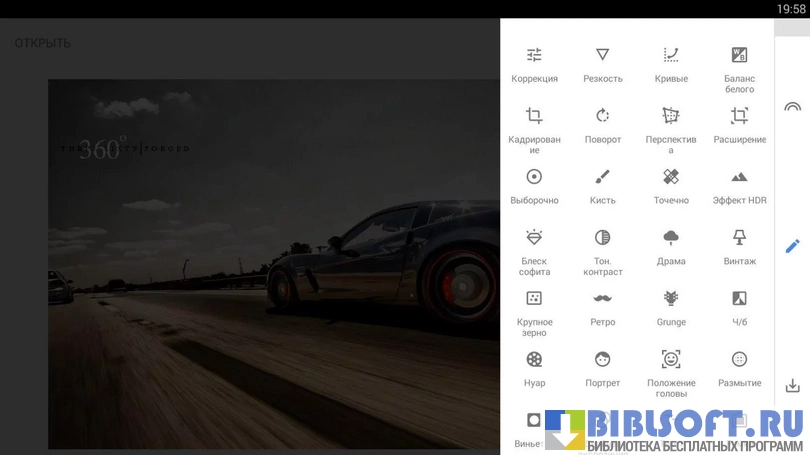Select the Поворот rotate tool
The width and height of the screenshot is (810, 455).
coord(602,125)
